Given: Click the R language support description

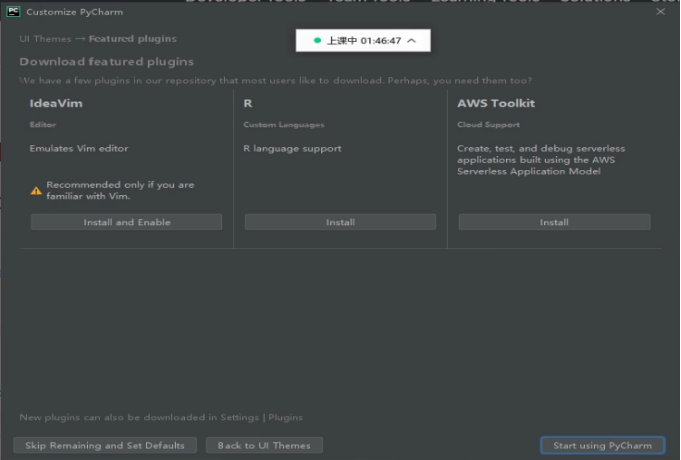Looking at the screenshot, I should [x=292, y=149].
